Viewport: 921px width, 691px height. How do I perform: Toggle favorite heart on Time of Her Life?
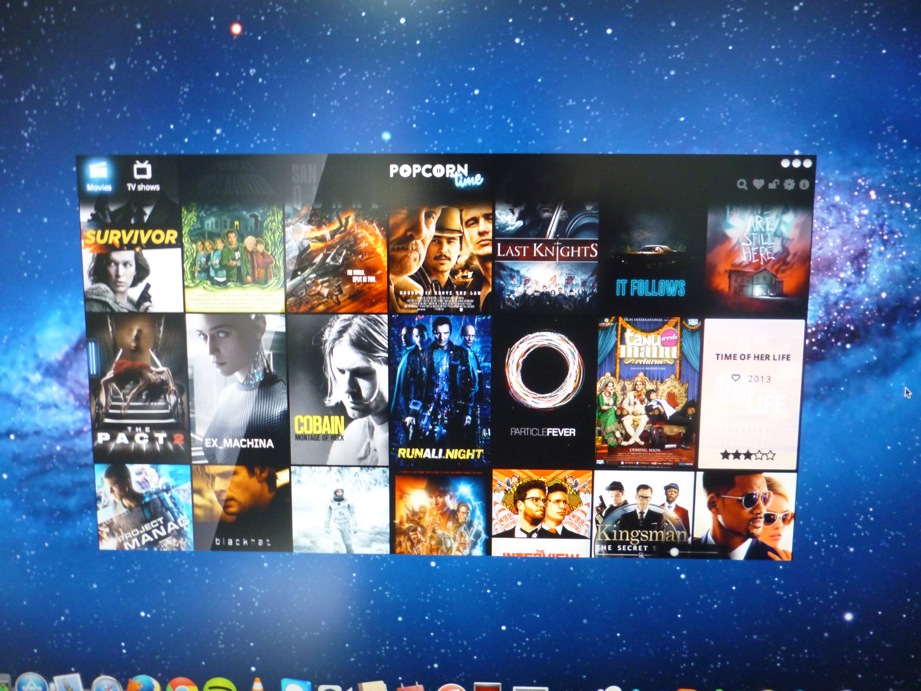click(735, 378)
